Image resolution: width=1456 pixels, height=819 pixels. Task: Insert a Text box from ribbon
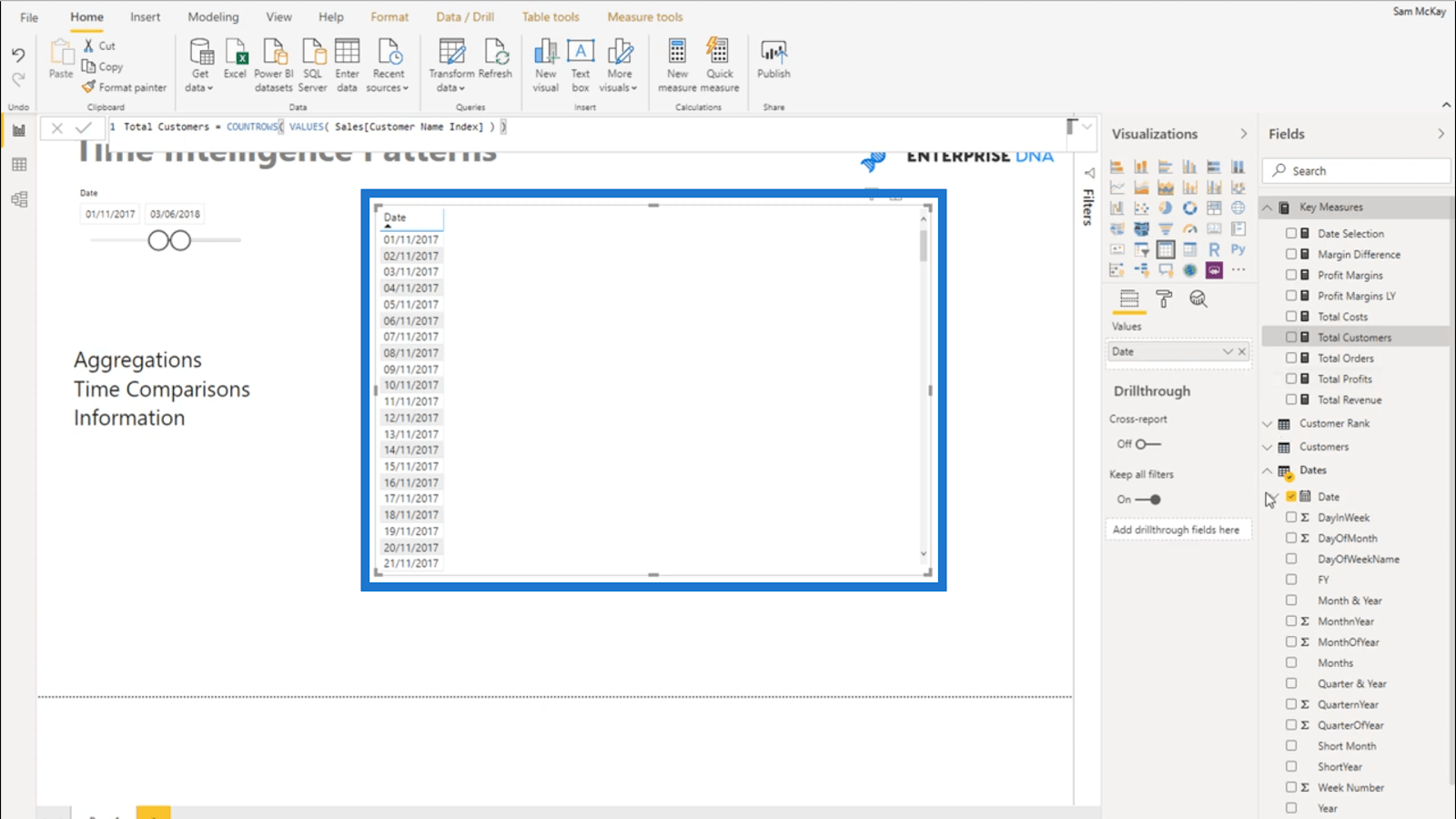581,66
